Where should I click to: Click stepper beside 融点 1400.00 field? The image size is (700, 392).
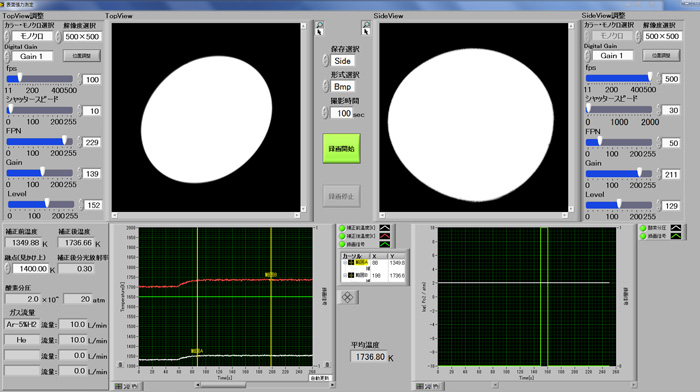coord(7,268)
